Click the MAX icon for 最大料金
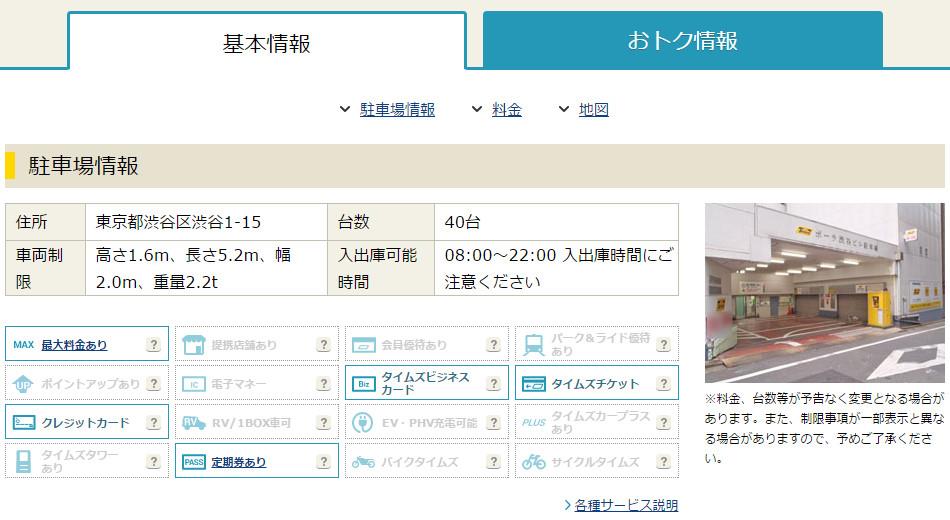 (x=24, y=345)
